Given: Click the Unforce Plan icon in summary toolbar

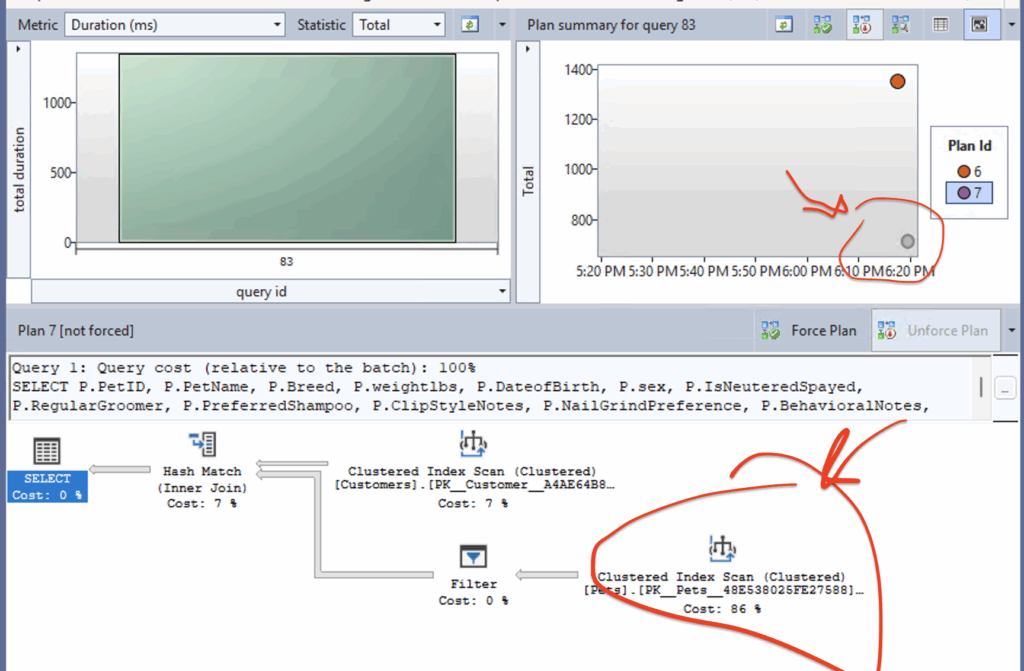Looking at the screenshot, I should 861,24.
